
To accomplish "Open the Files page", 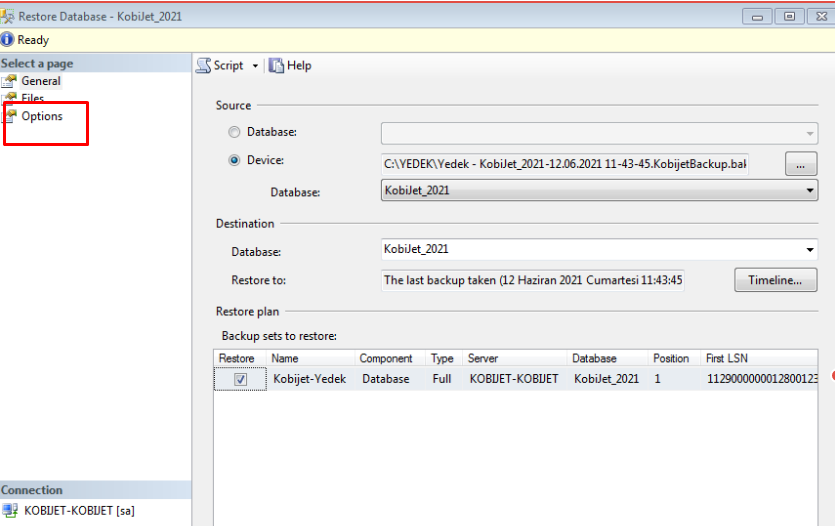I will pos(32,98).
